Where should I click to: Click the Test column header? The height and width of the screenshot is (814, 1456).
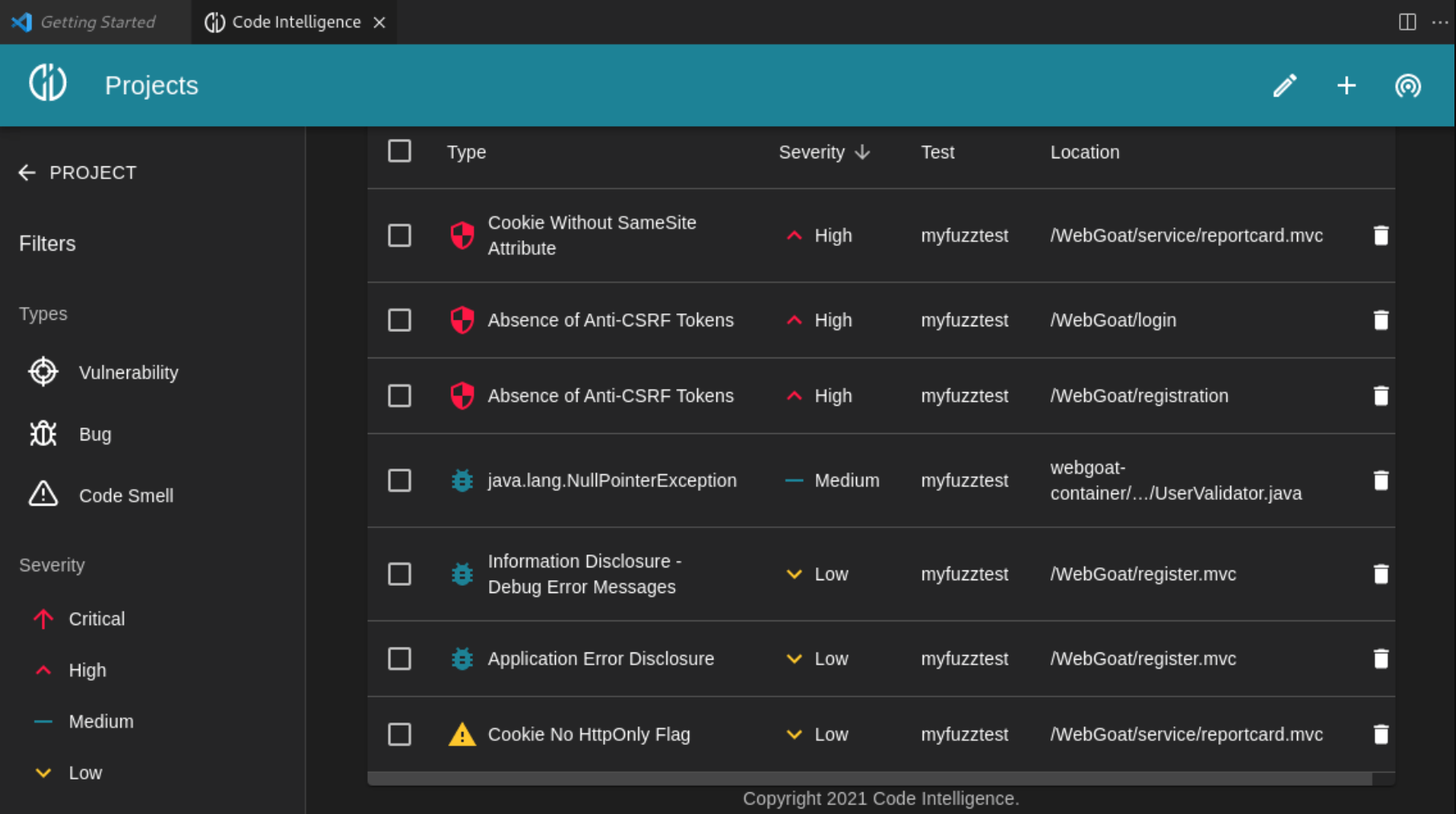937,152
